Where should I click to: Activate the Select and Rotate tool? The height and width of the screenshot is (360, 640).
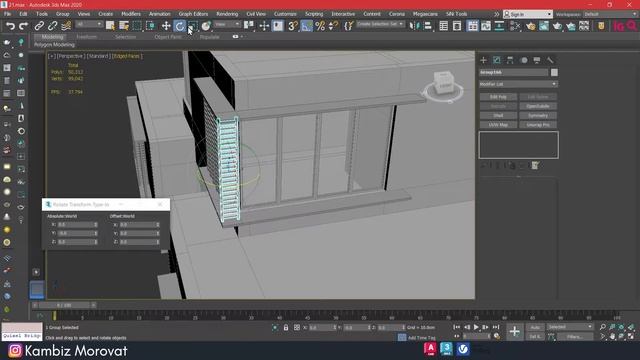click(180, 26)
